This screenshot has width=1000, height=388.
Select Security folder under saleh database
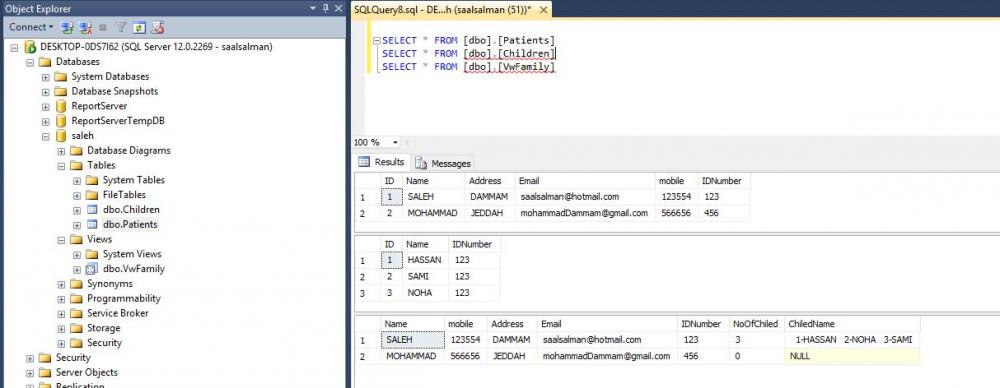(x=105, y=343)
